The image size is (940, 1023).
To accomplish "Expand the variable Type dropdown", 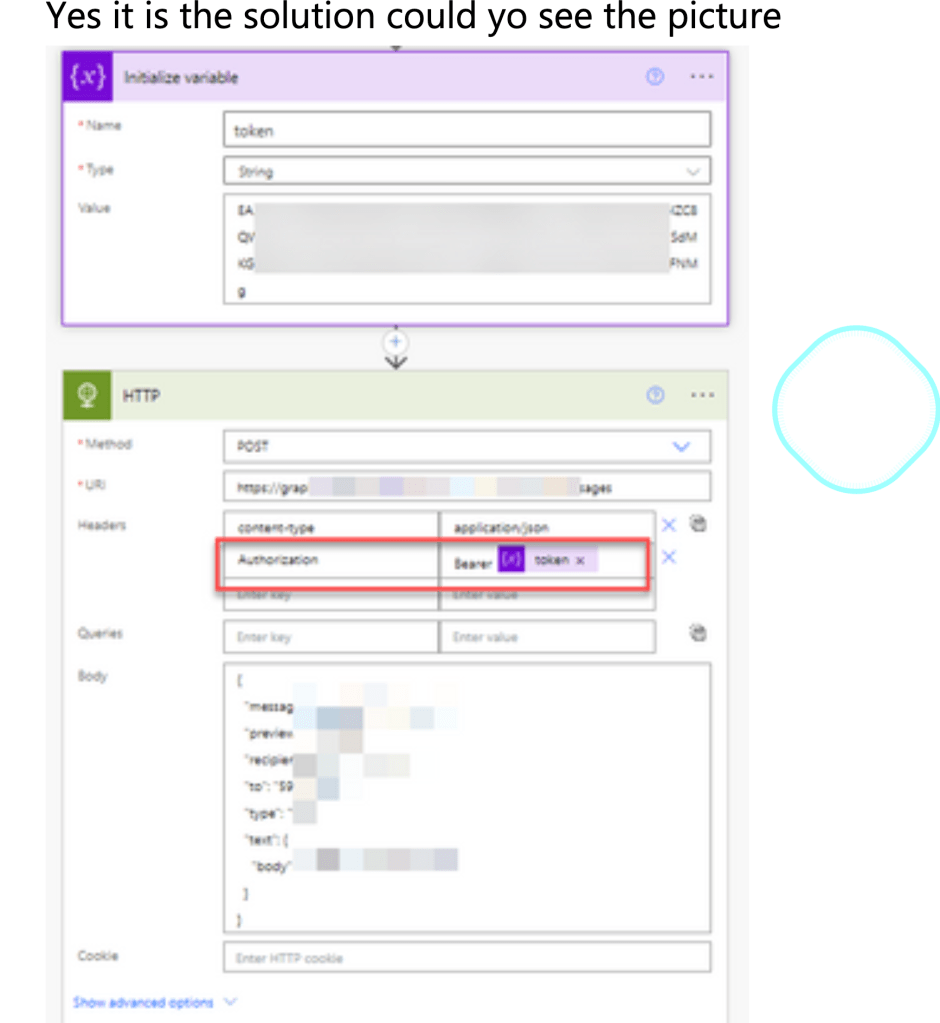I will (693, 172).
